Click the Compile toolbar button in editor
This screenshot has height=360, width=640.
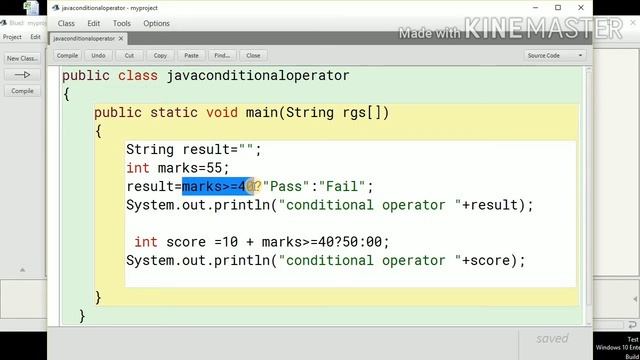[x=67, y=56]
